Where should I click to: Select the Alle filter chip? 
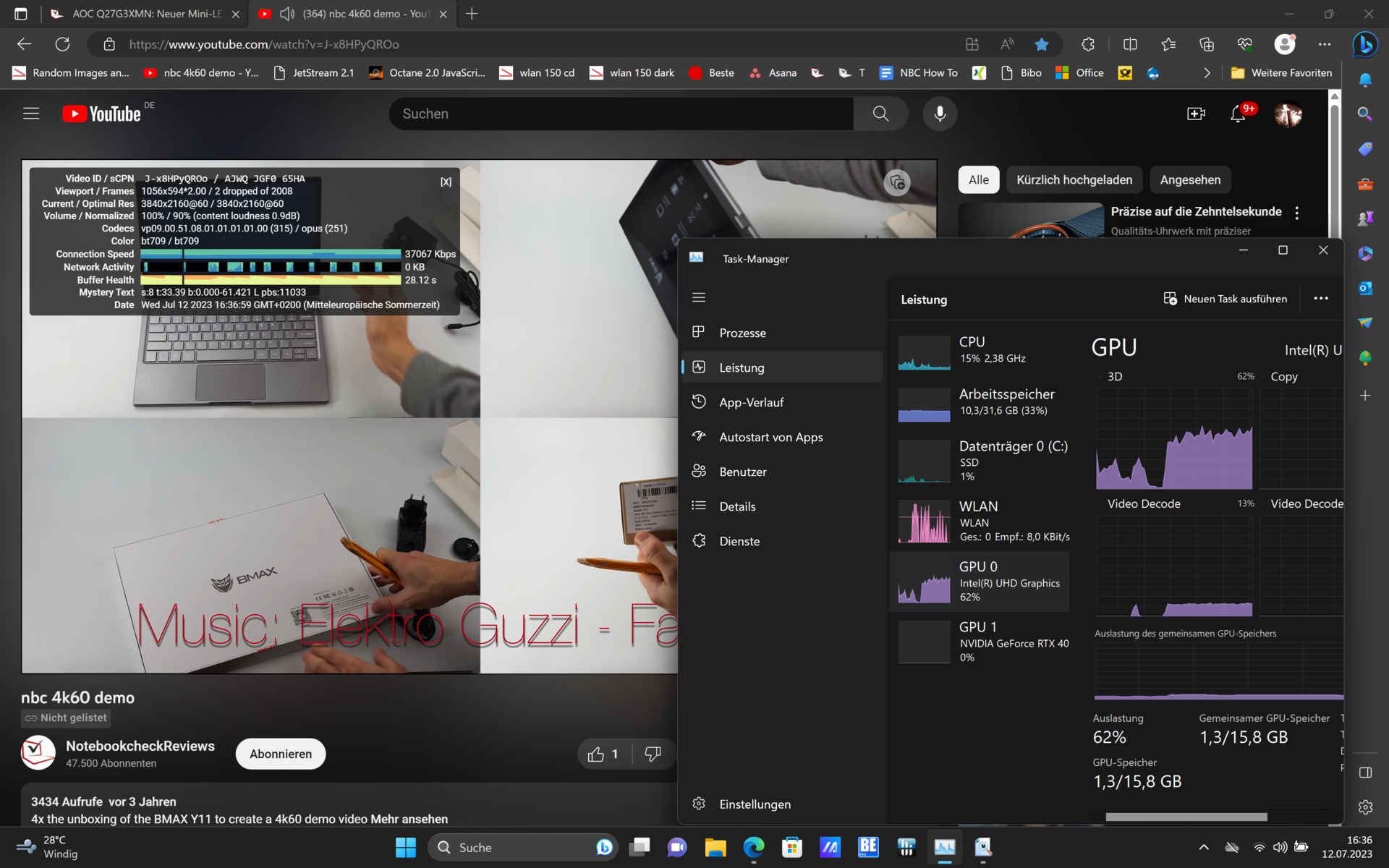[979, 180]
